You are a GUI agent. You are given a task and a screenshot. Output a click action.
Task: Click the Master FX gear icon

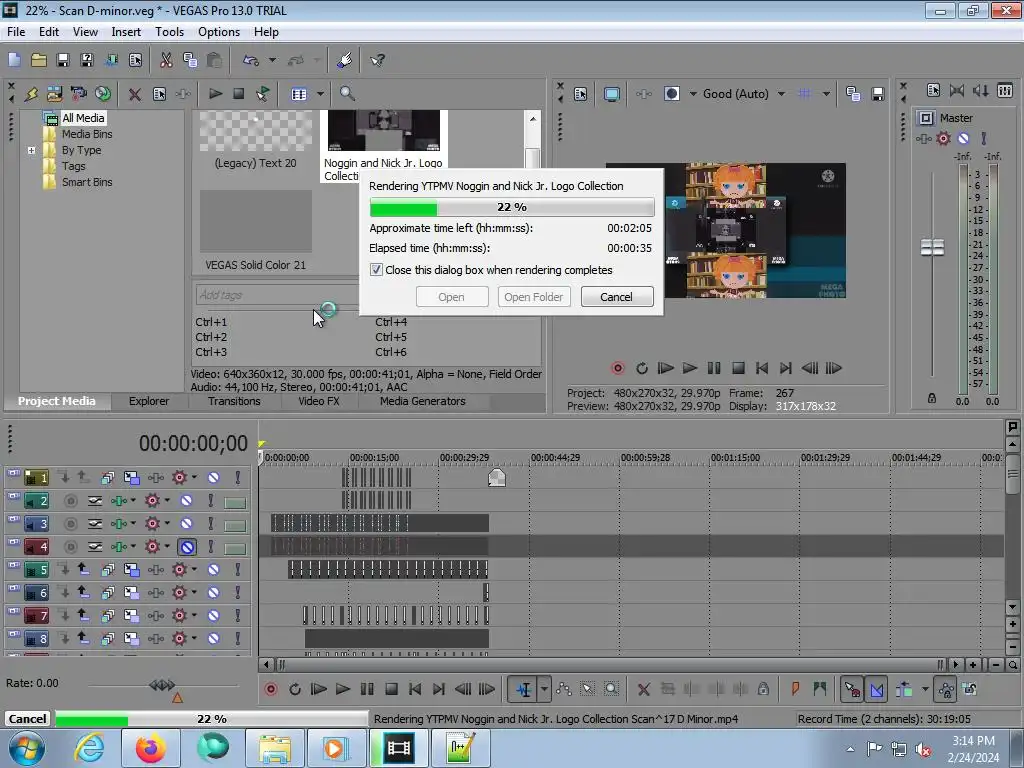click(x=944, y=138)
